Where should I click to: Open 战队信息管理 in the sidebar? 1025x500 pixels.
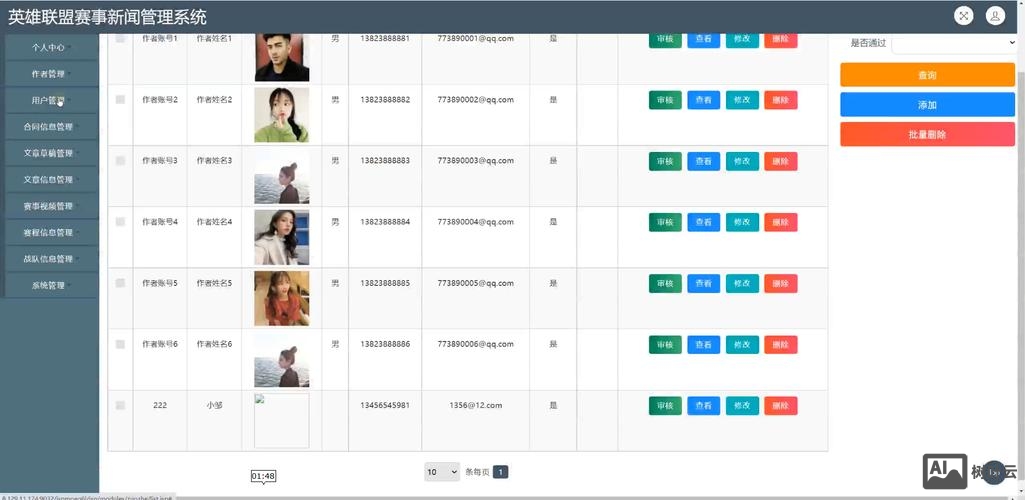click(x=50, y=259)
